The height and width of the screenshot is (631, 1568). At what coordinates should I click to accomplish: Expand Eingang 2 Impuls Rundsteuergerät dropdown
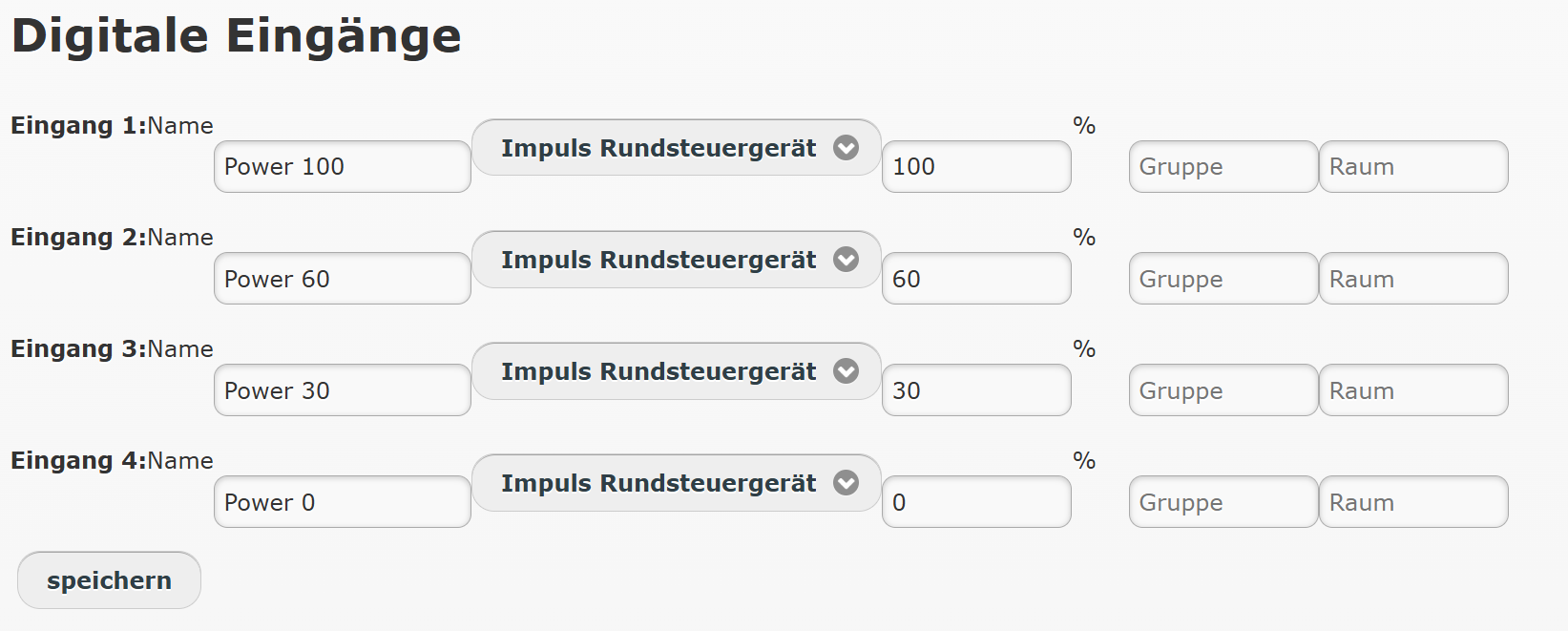point(659,260)
